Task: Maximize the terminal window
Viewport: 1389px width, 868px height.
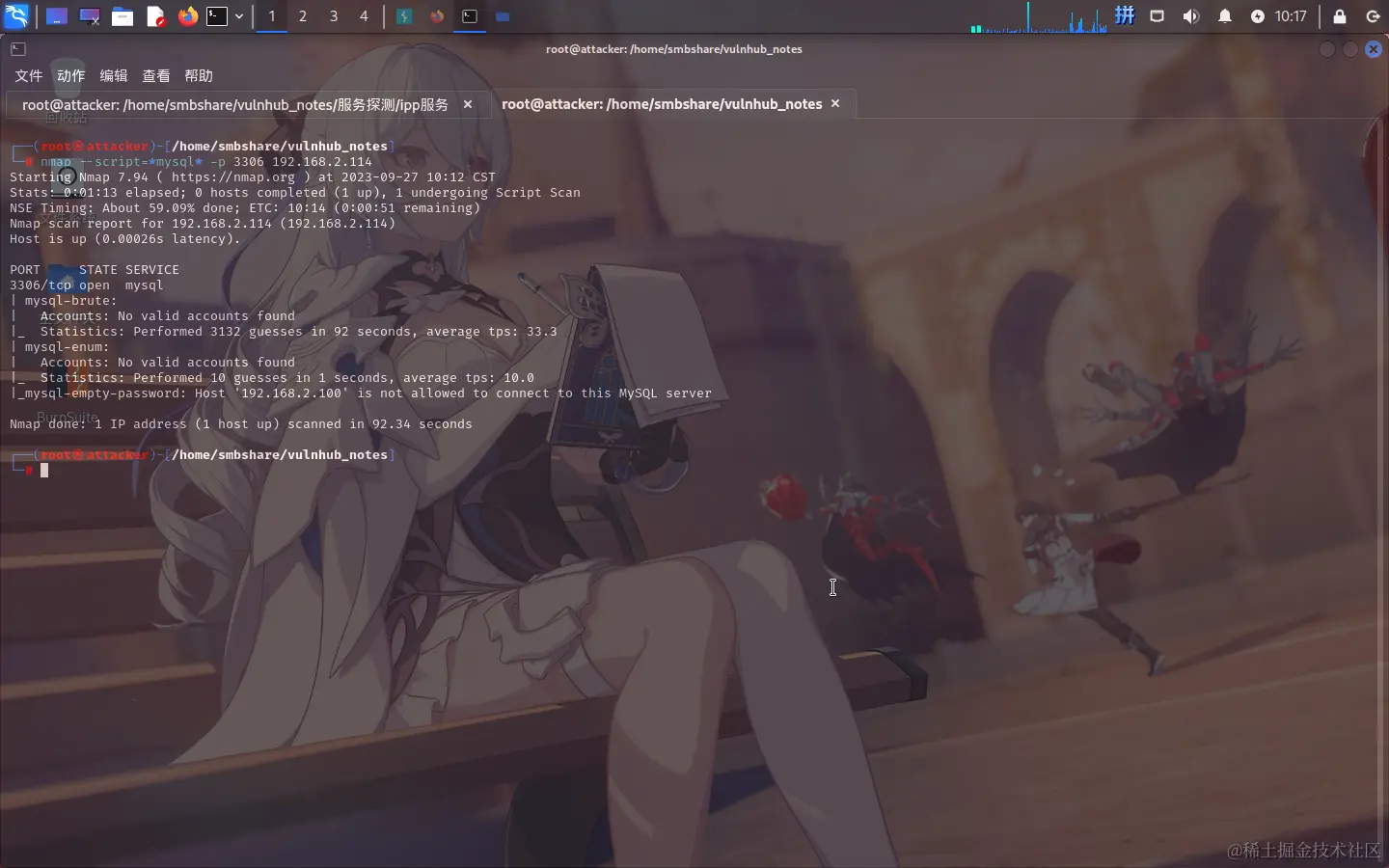Action: [1350, 49]
